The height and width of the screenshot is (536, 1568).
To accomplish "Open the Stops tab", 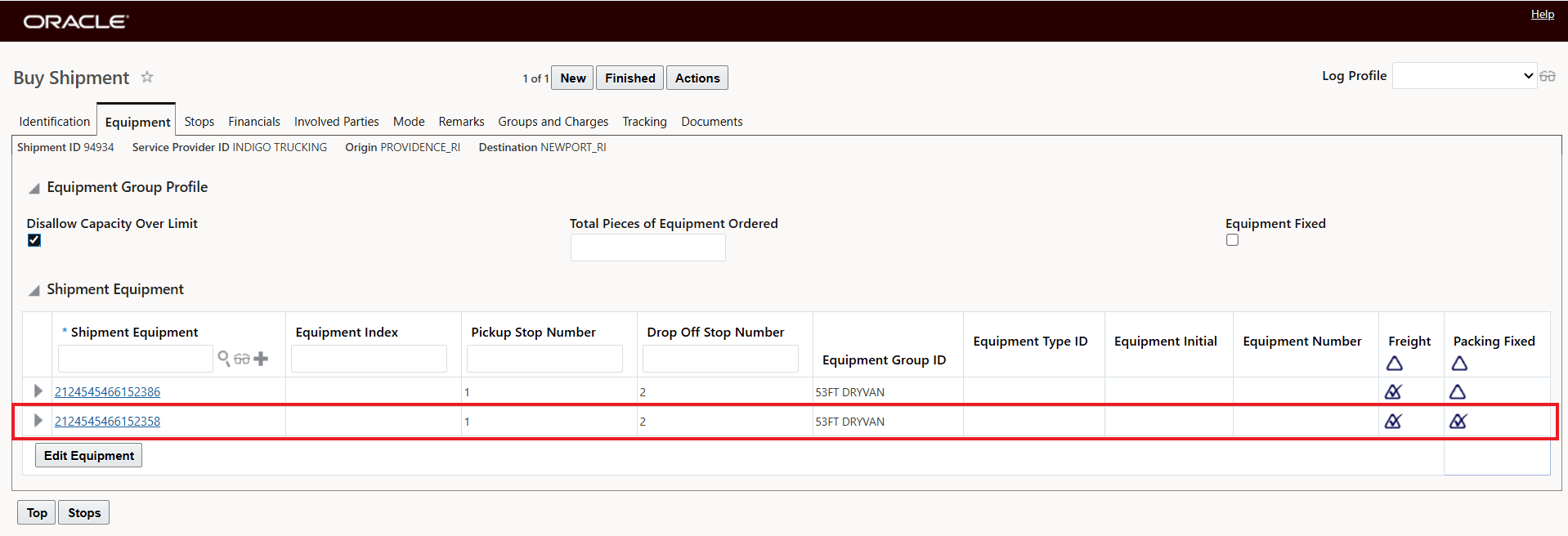I will 199,121.
